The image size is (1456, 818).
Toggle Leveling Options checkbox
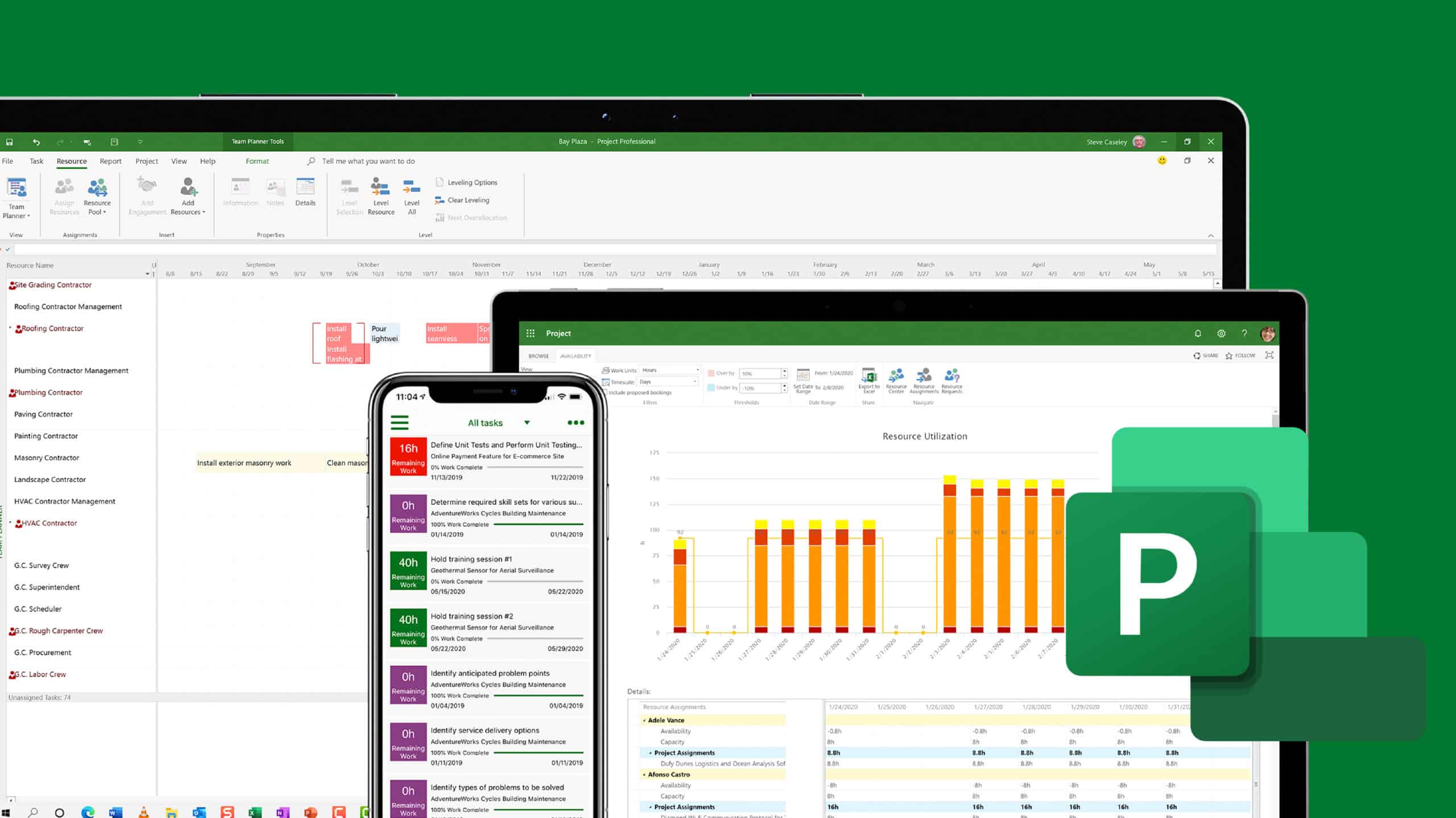click(466, 182)
